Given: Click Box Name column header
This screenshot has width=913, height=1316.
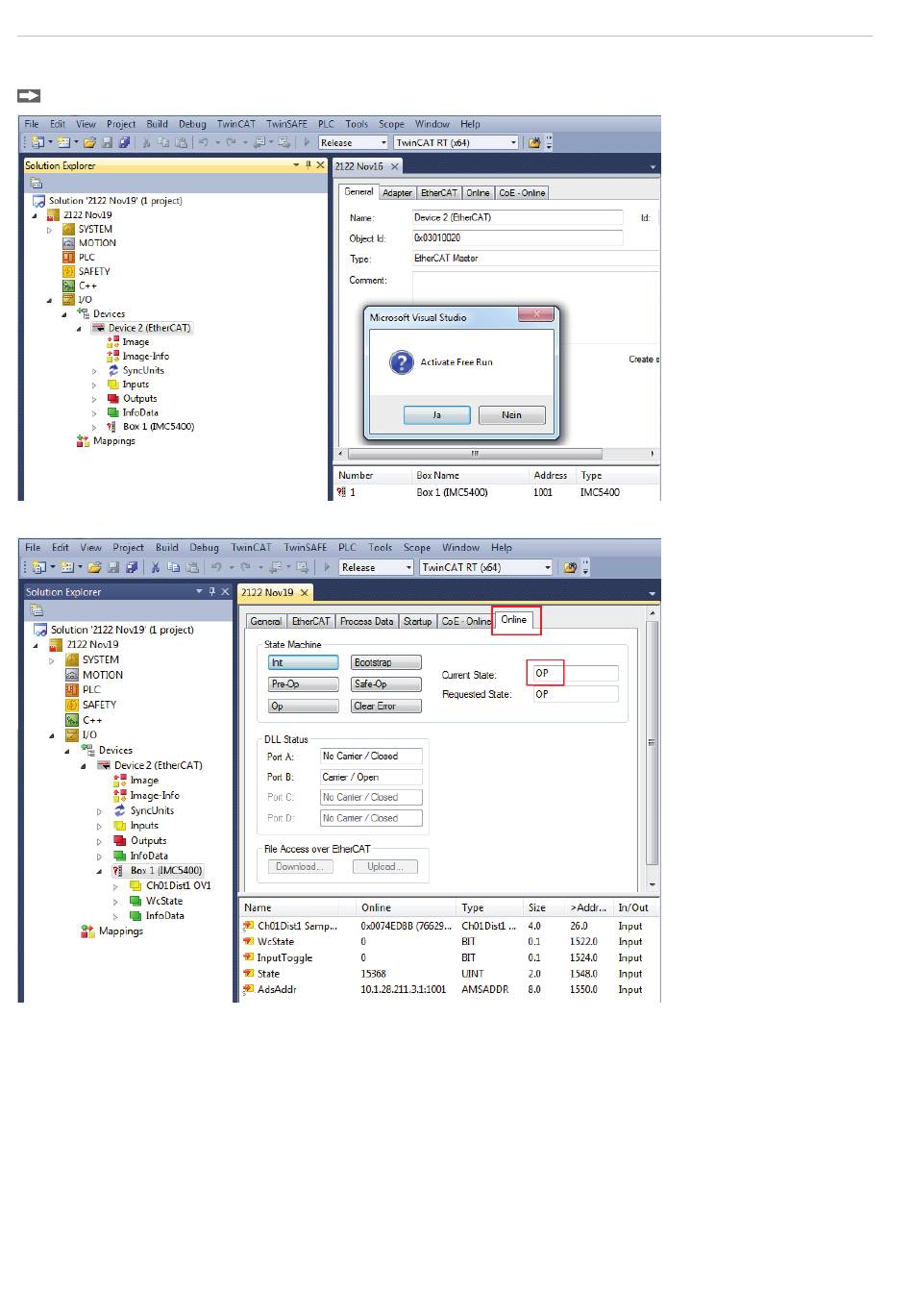Looking at the screenshot, I should click(x=470, y=476).
